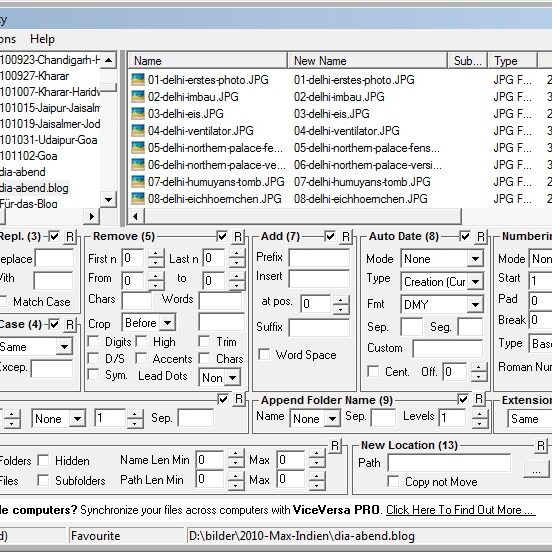Select 101102-Goa folder in tree
The width and height of the screenshot is (552, 552).
point(29,156)
